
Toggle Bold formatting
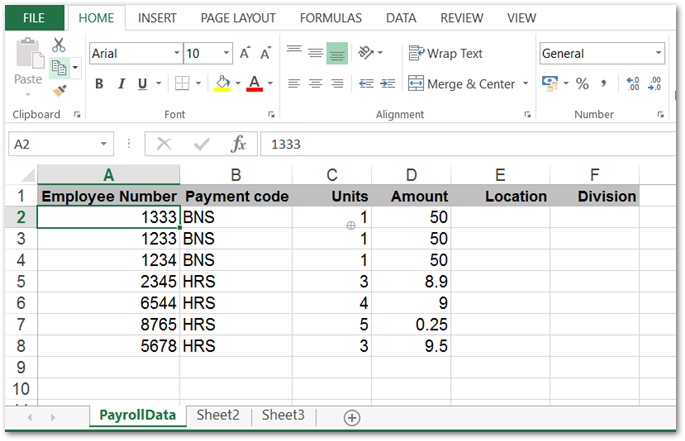coord(99,84)
